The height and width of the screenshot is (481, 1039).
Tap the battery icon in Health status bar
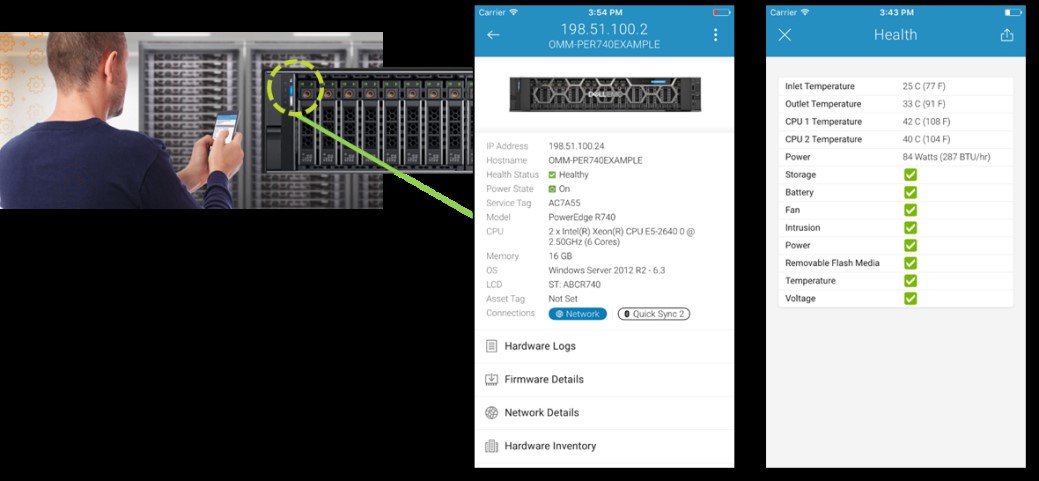pos(1013,13)
